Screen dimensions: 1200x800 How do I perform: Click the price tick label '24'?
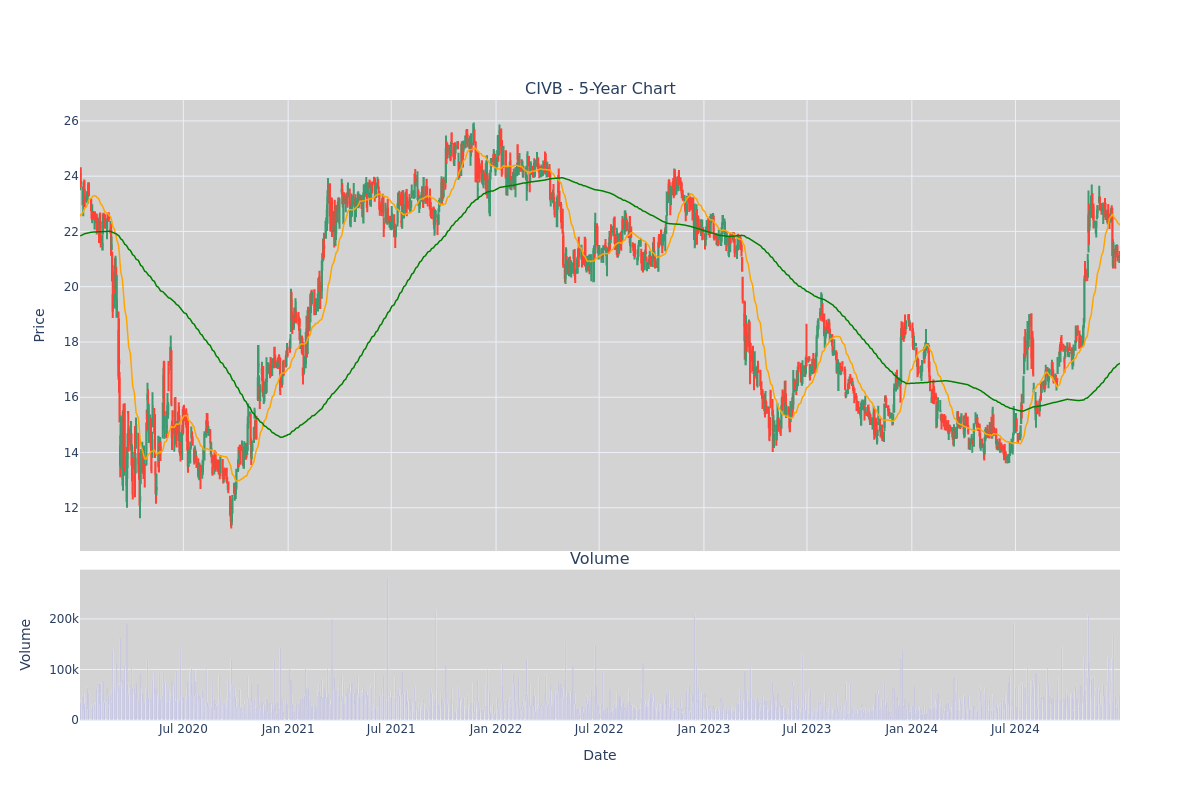point(71,176)
